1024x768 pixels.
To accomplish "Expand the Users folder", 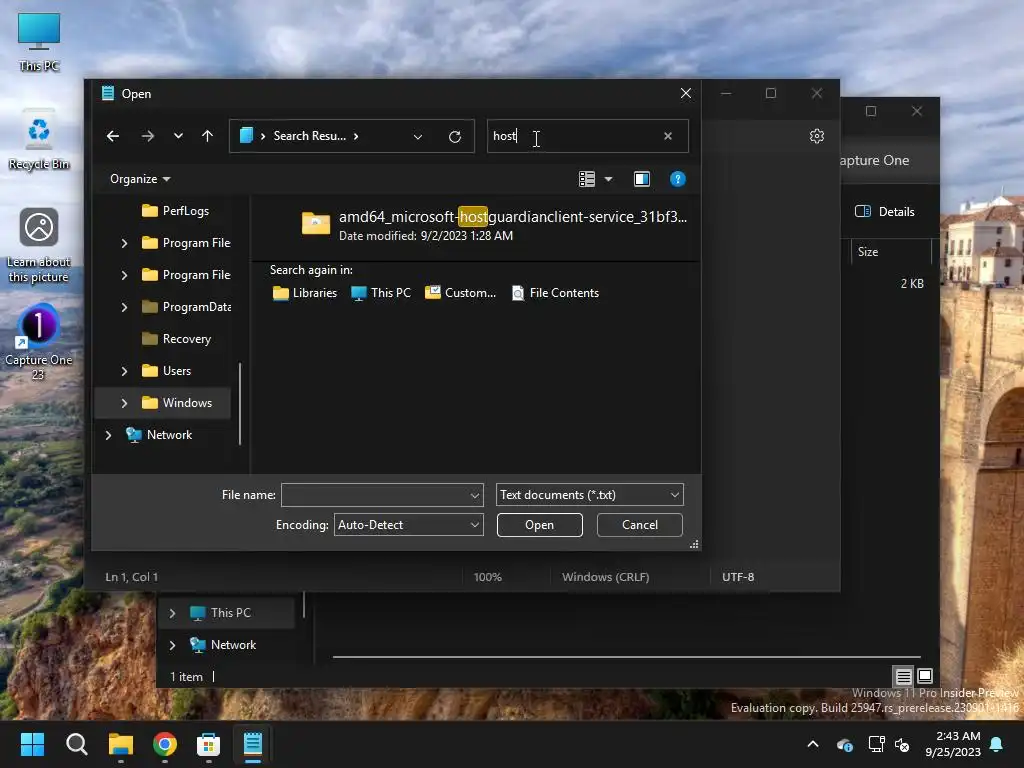I will click(x=124, y=371).
